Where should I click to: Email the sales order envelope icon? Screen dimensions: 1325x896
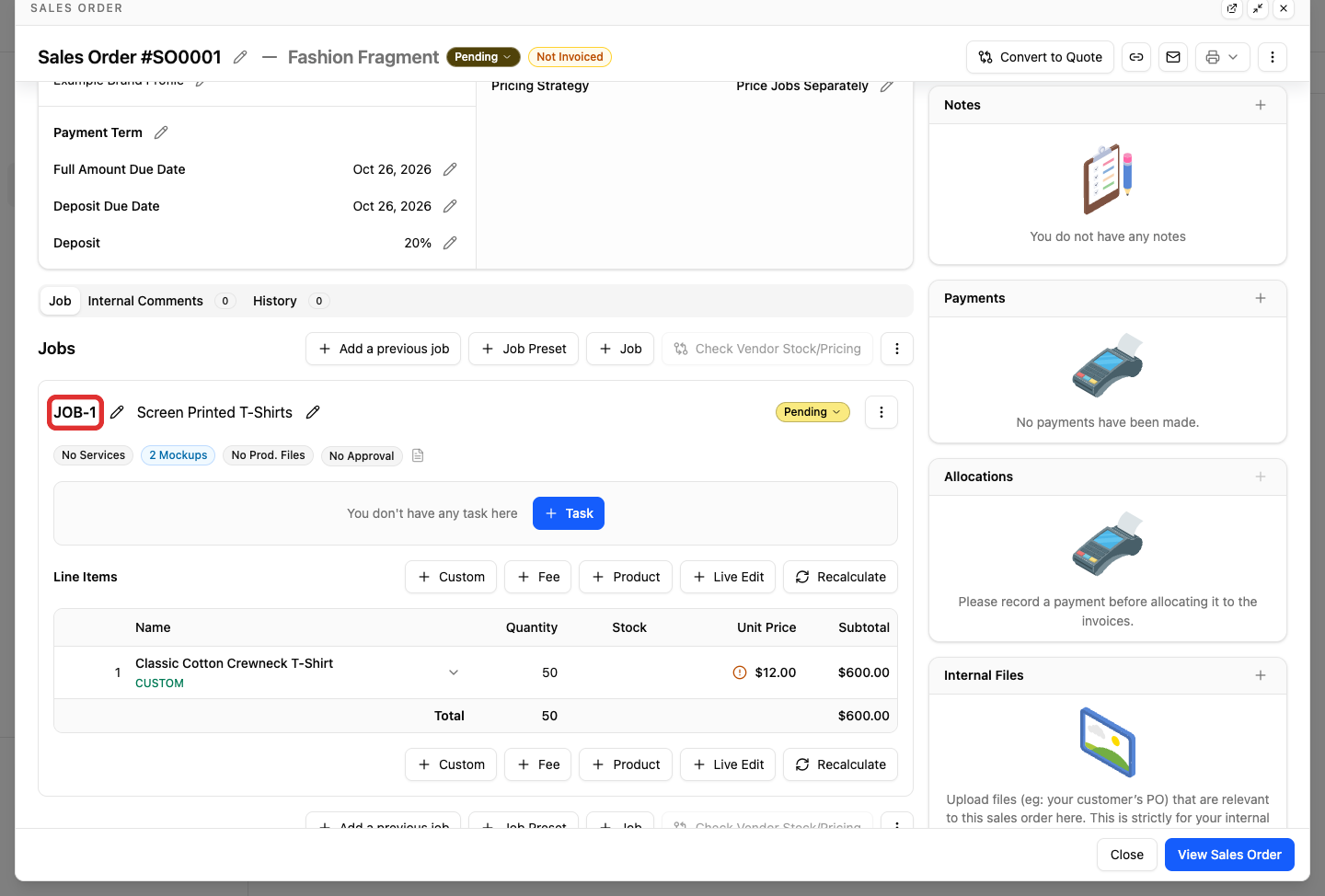pos(1173,57)
